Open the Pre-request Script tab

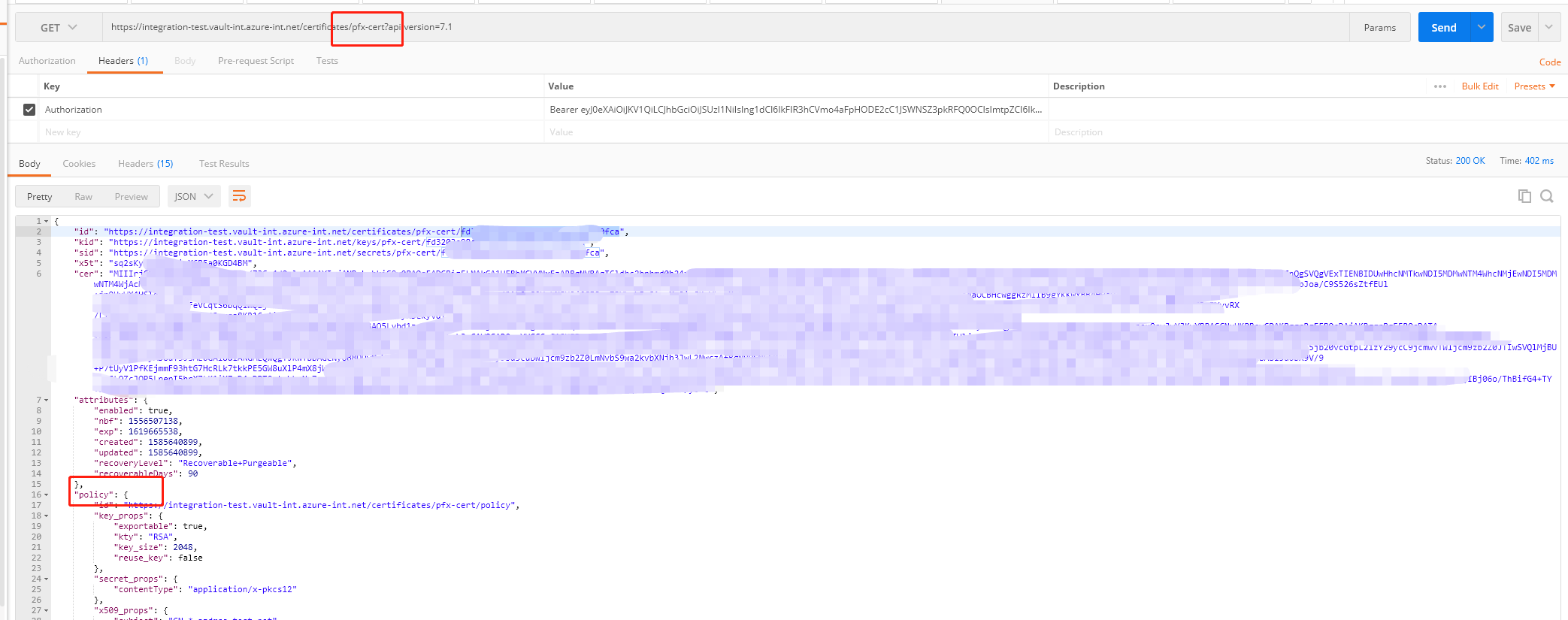click(x=256, y=61)
